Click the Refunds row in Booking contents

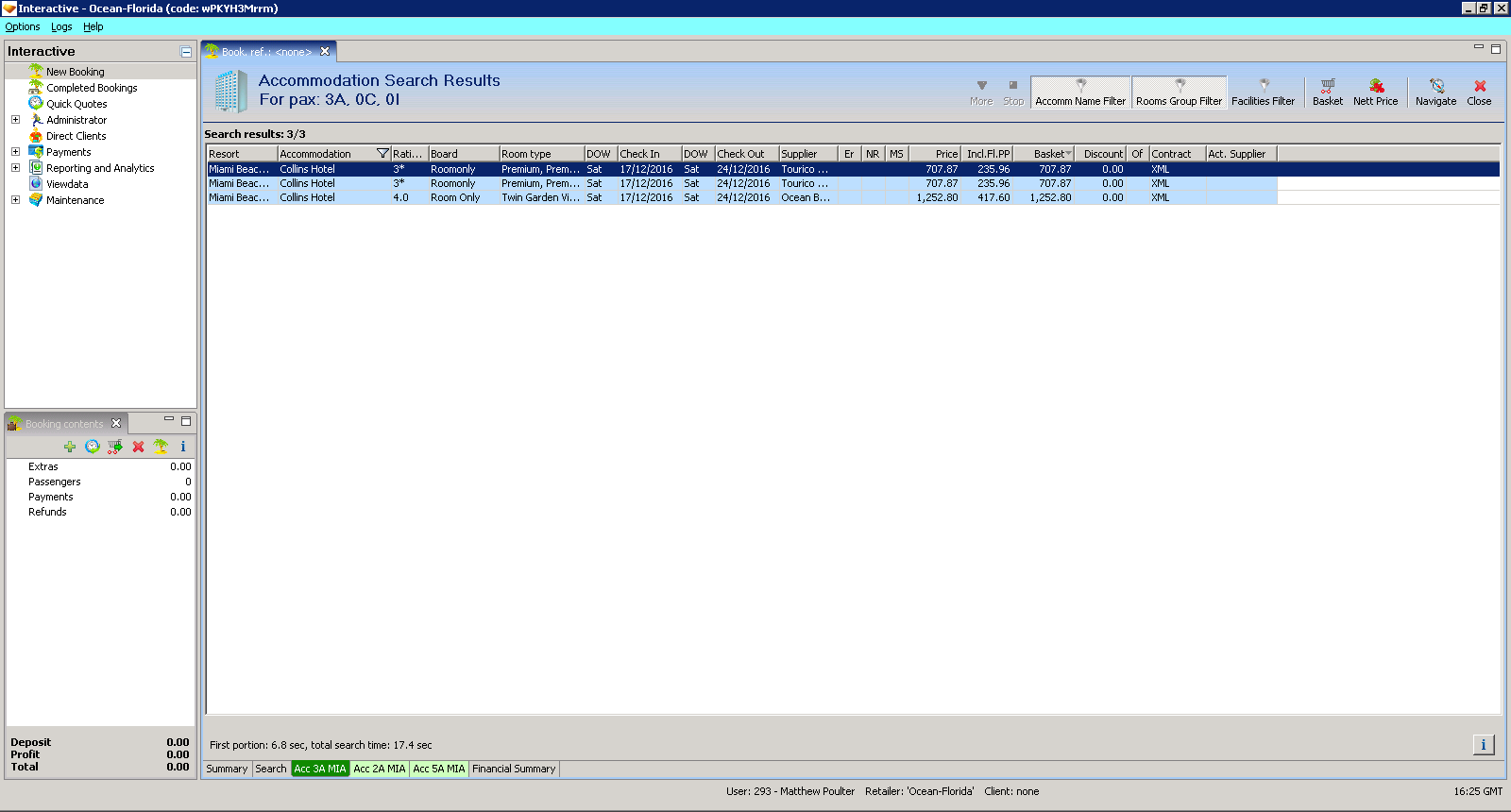pyautogui.click(x=100, y=512)
